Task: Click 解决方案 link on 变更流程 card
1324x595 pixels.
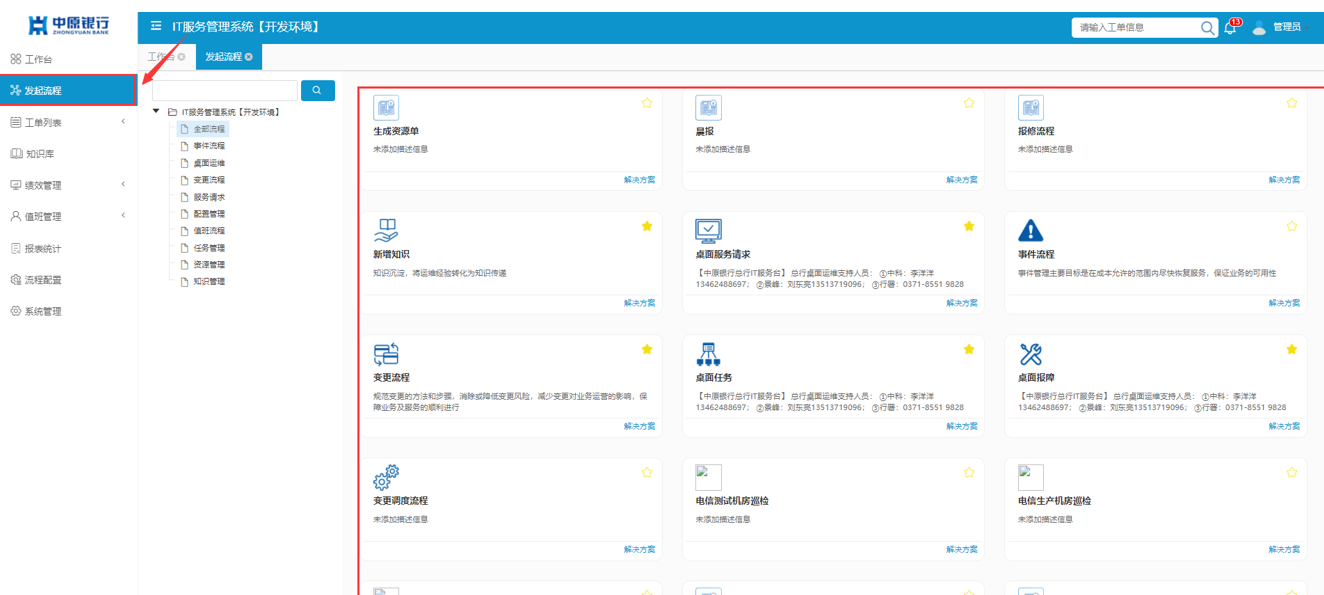Action: point(639,426)
